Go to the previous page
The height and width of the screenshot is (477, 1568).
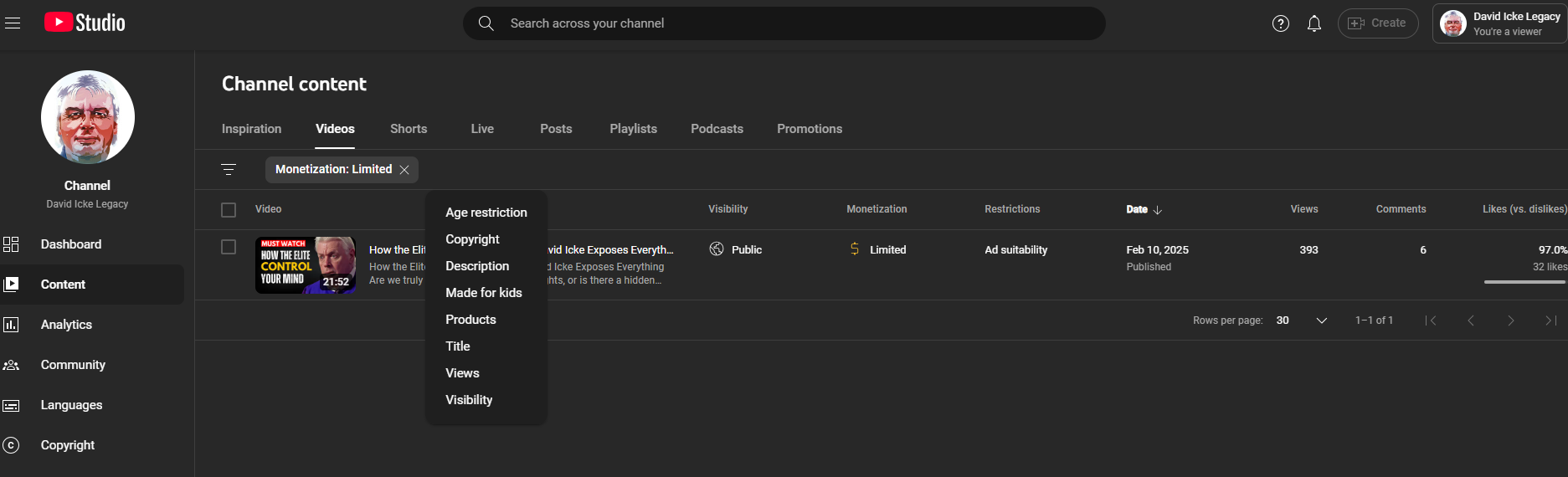(1471, 321)
